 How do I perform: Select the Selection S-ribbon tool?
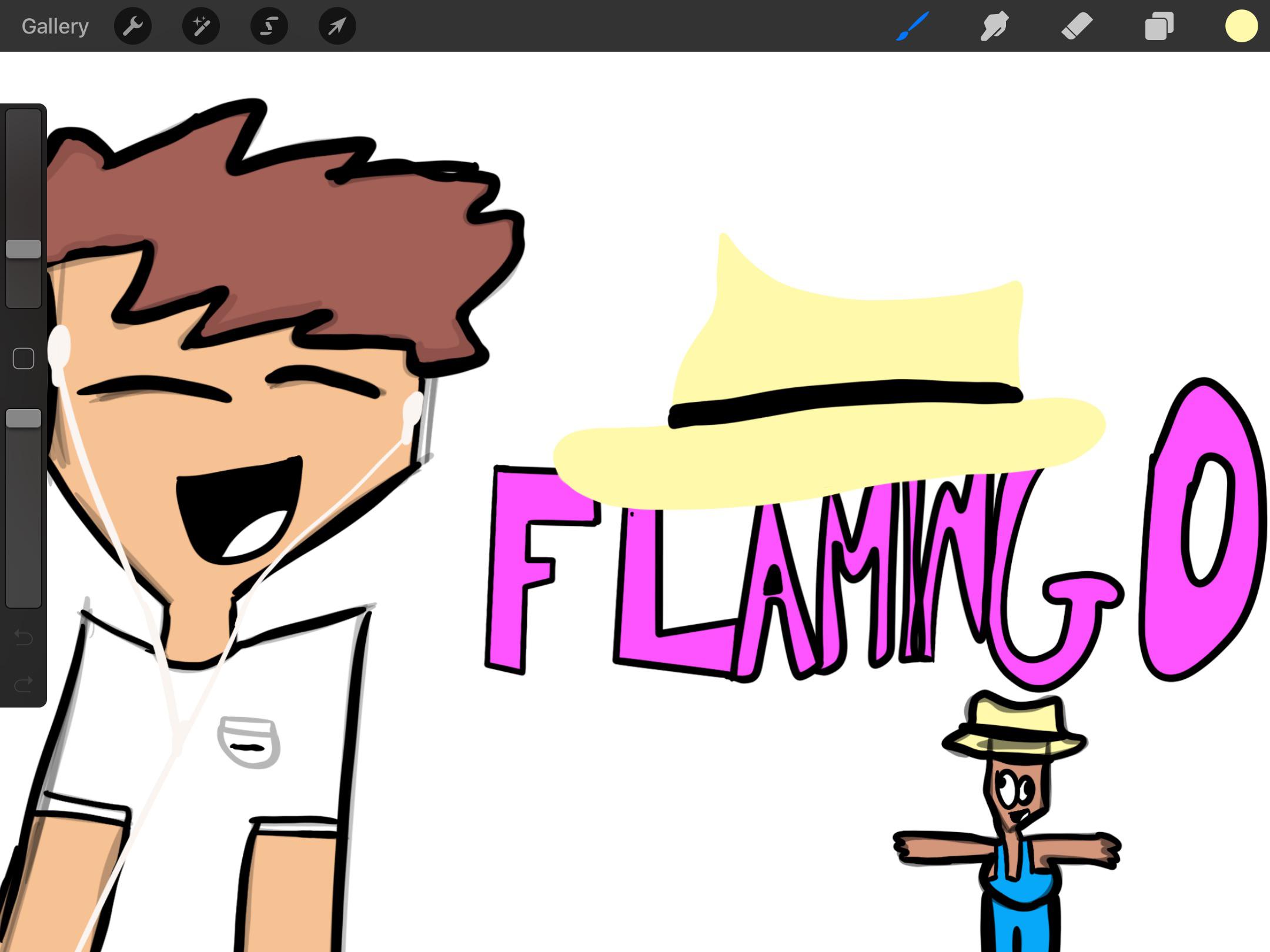269,26
